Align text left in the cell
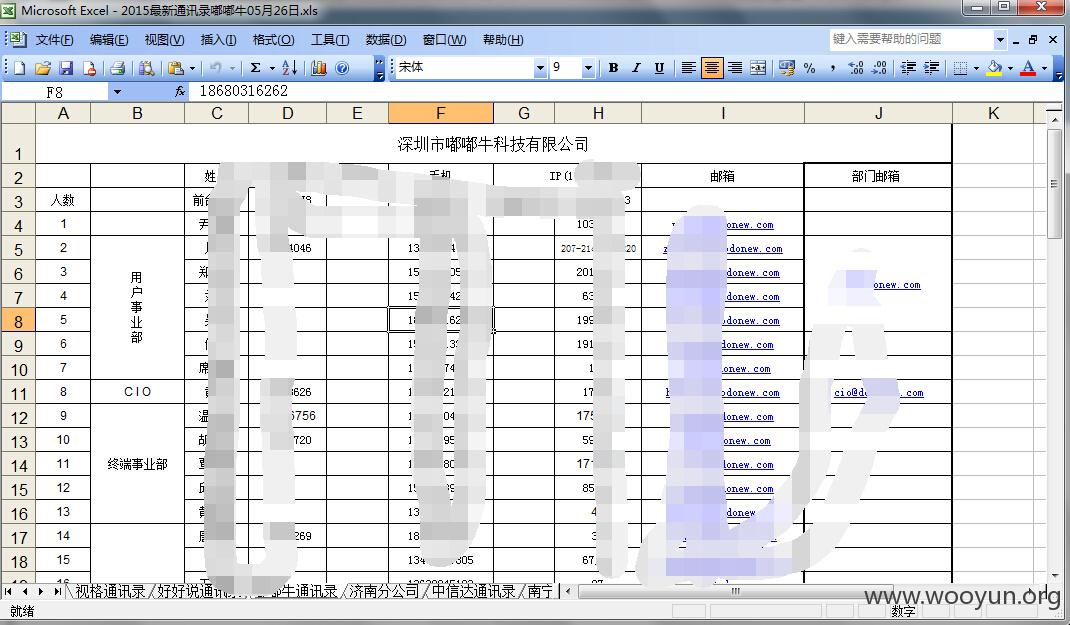Image resolution: width=1070 pixels, height=625 pixels. [x=689, y=68]
